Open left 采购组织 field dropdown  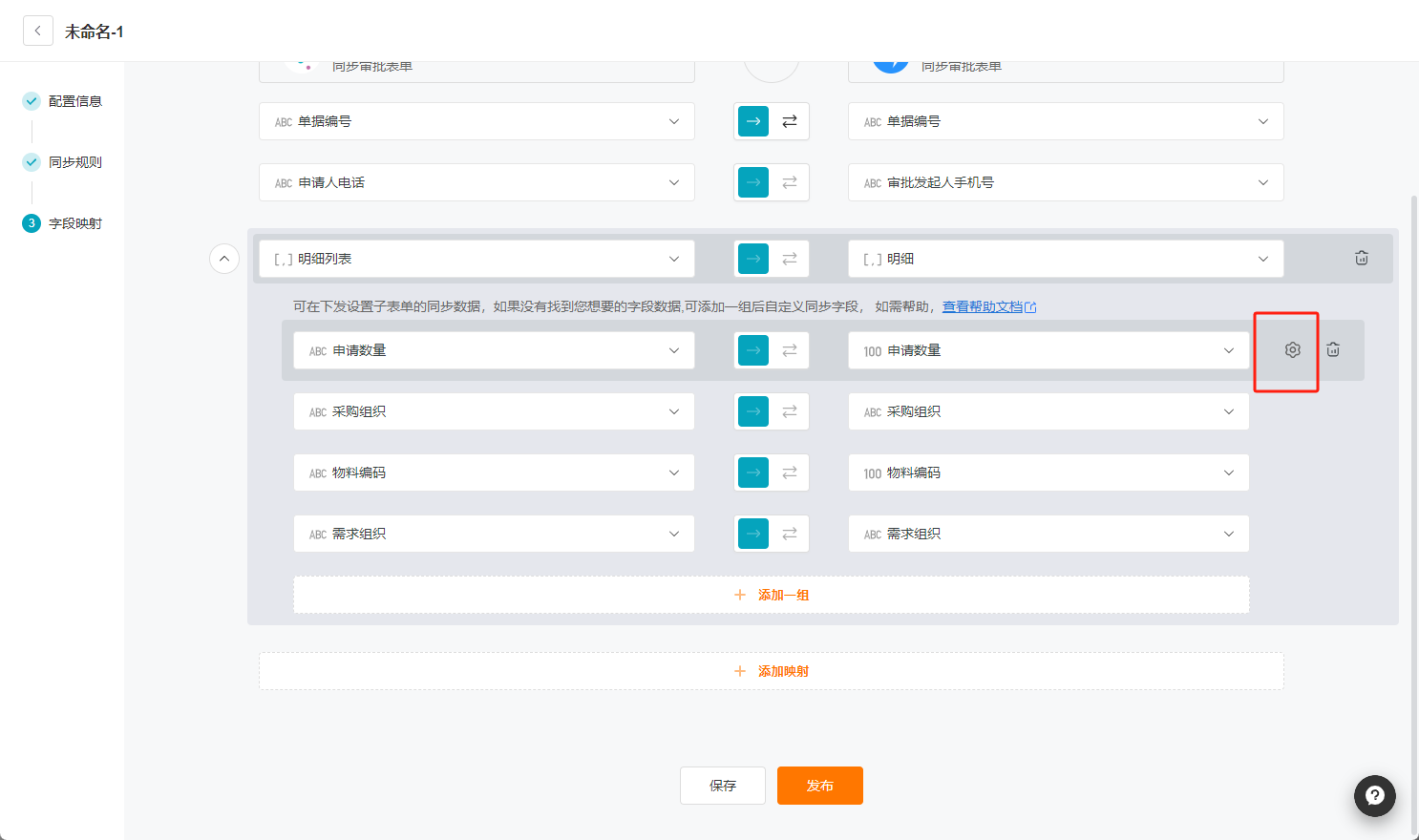click(x=494, y=411)
